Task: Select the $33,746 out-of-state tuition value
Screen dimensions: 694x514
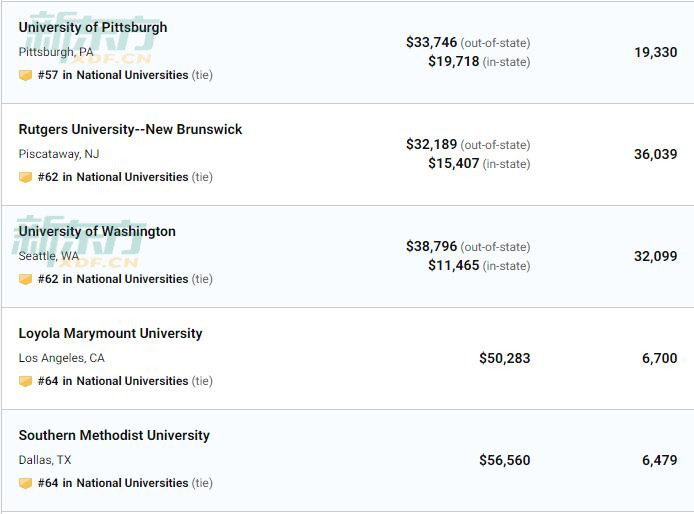Action: tap(432, 43)
